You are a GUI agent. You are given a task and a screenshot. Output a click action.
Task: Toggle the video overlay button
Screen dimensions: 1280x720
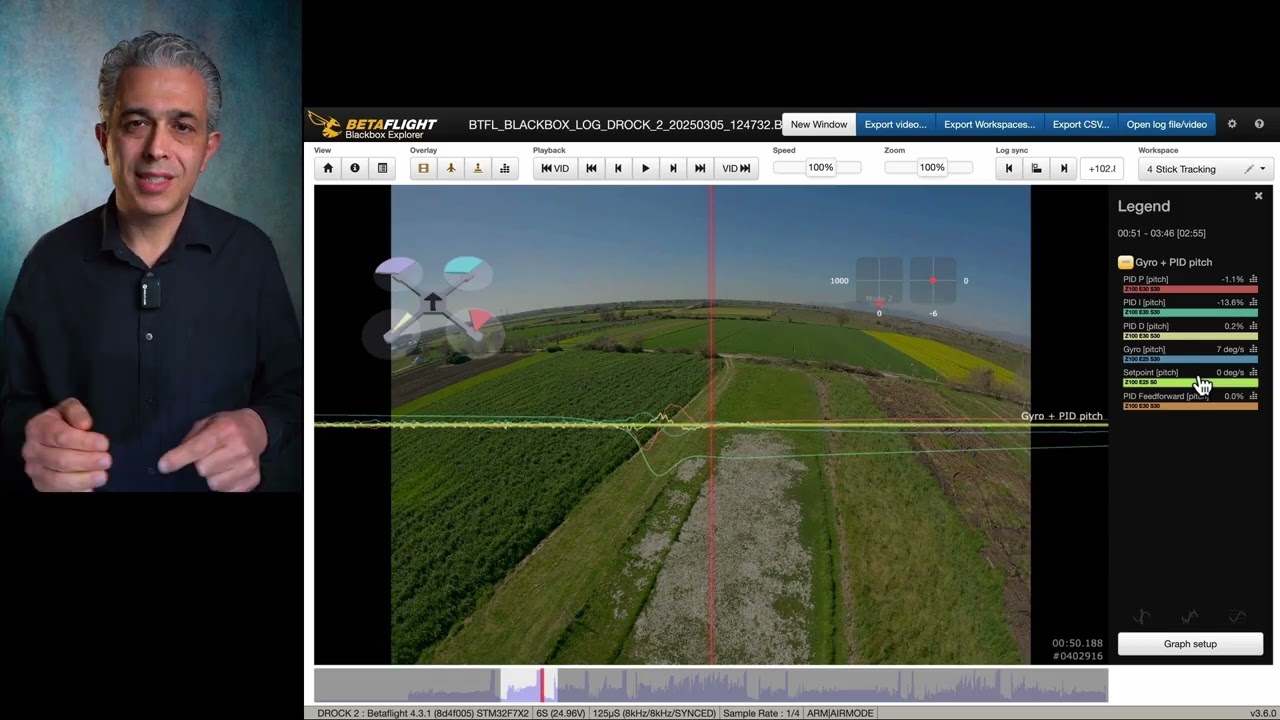coord(423,168)
